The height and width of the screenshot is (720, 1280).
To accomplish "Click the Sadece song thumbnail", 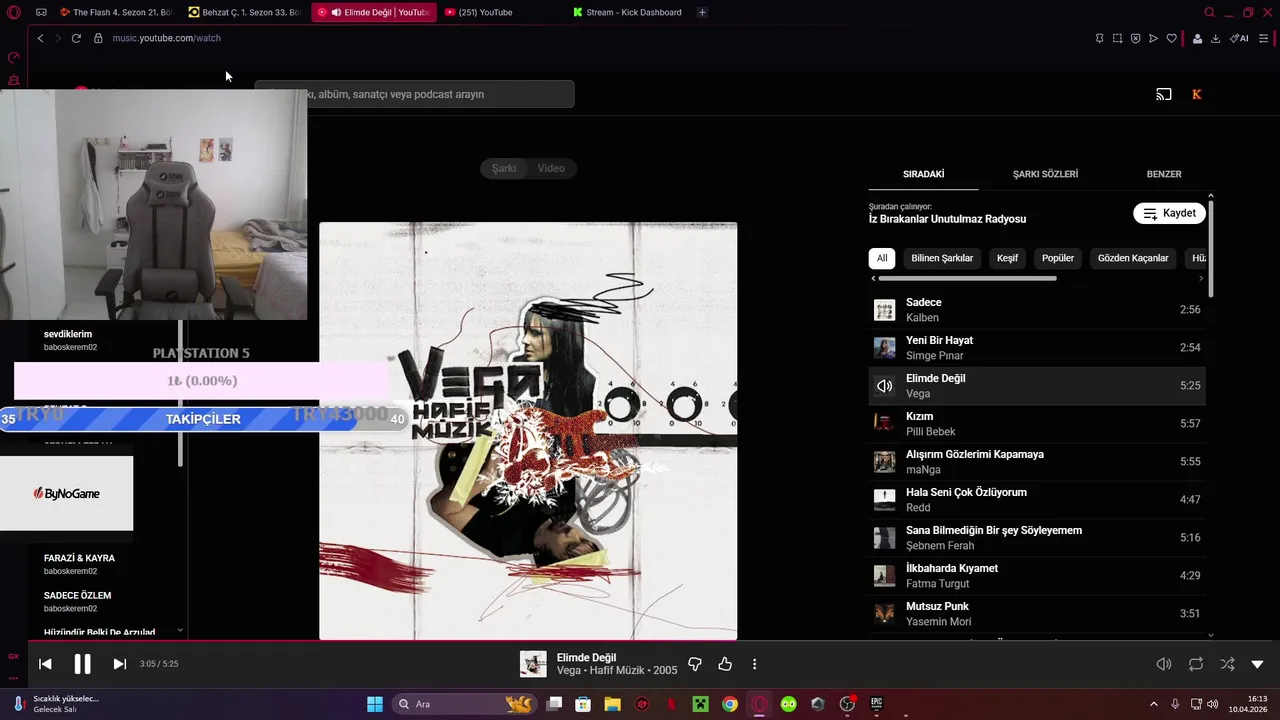I will point(884,310).
